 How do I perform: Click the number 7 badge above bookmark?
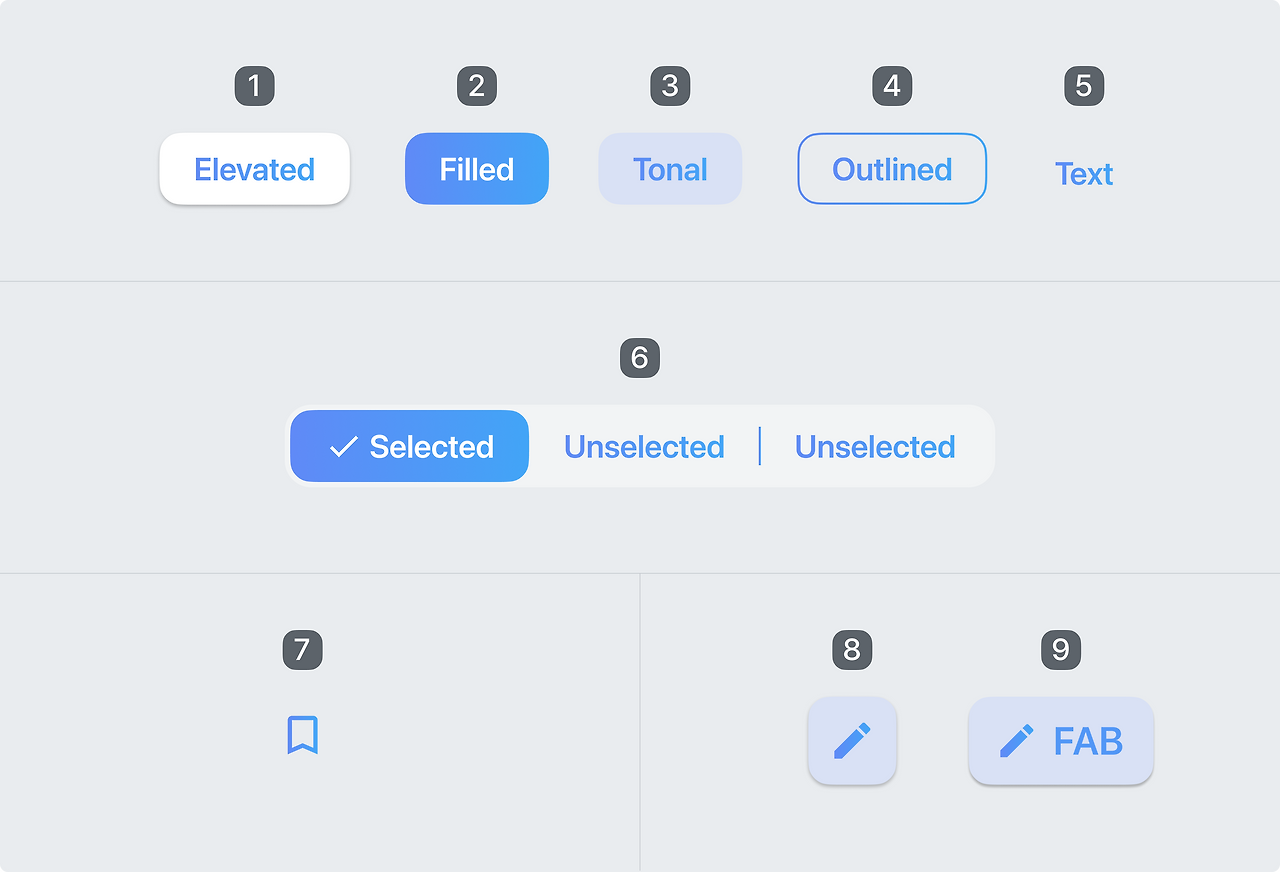[x=302, y=650]
